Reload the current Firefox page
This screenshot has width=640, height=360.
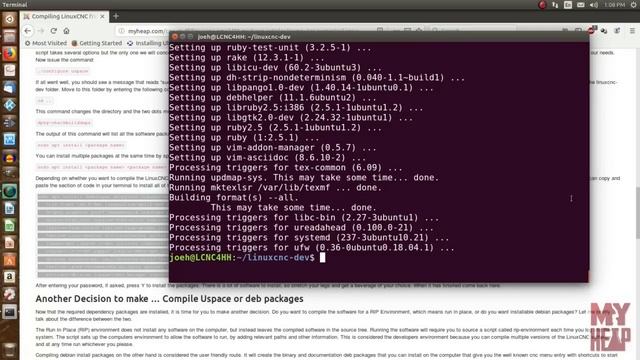(x=53, y=31)
